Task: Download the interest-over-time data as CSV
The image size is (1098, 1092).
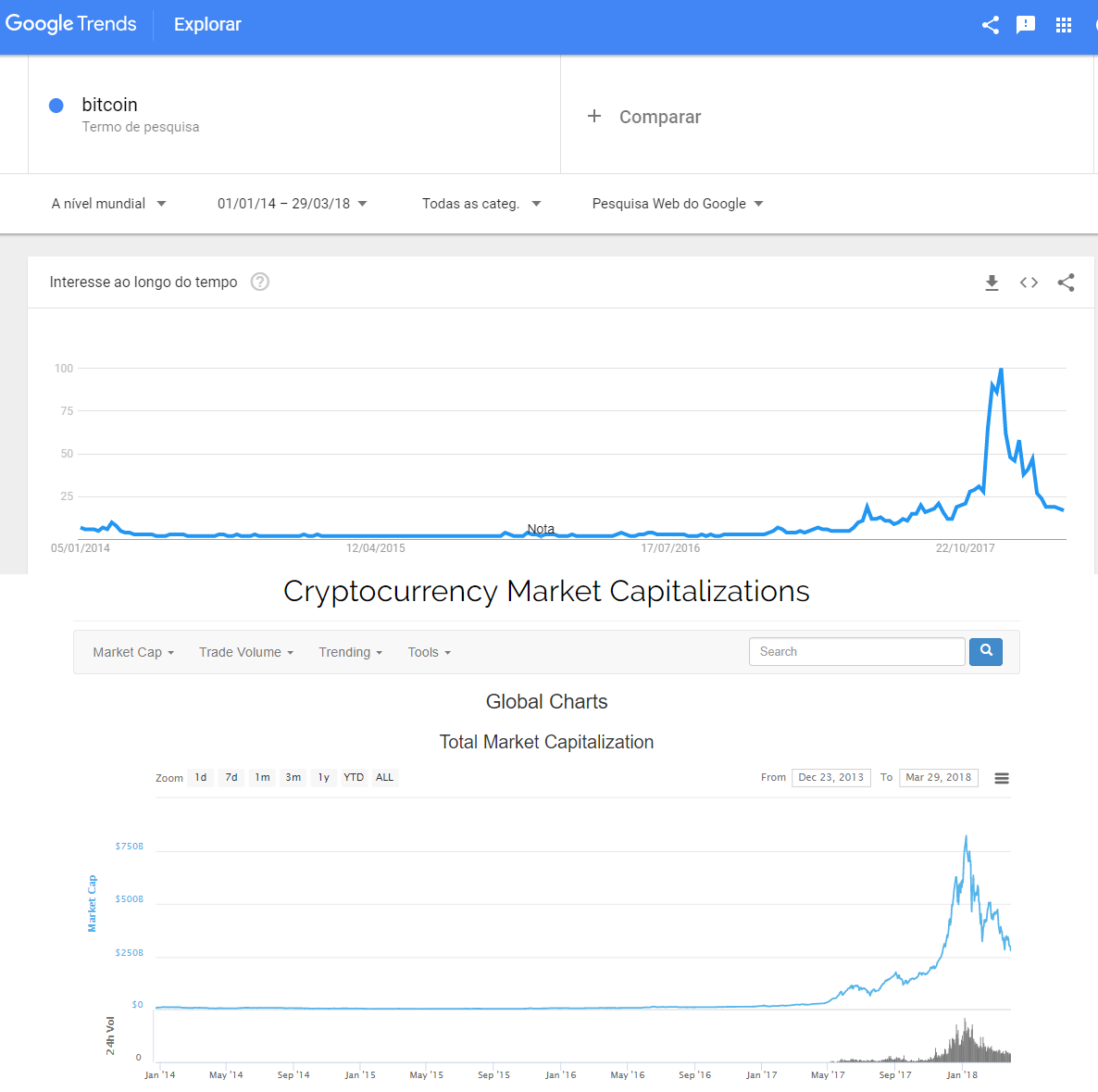Action: (x=992, y=282)
